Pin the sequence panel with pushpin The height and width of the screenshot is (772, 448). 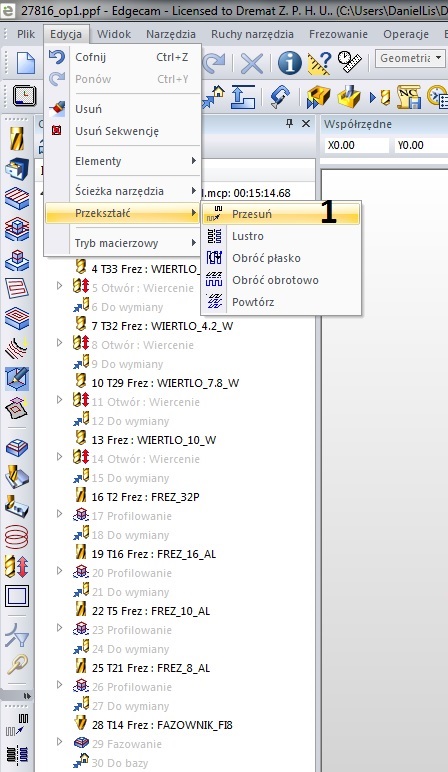(289, 124)
